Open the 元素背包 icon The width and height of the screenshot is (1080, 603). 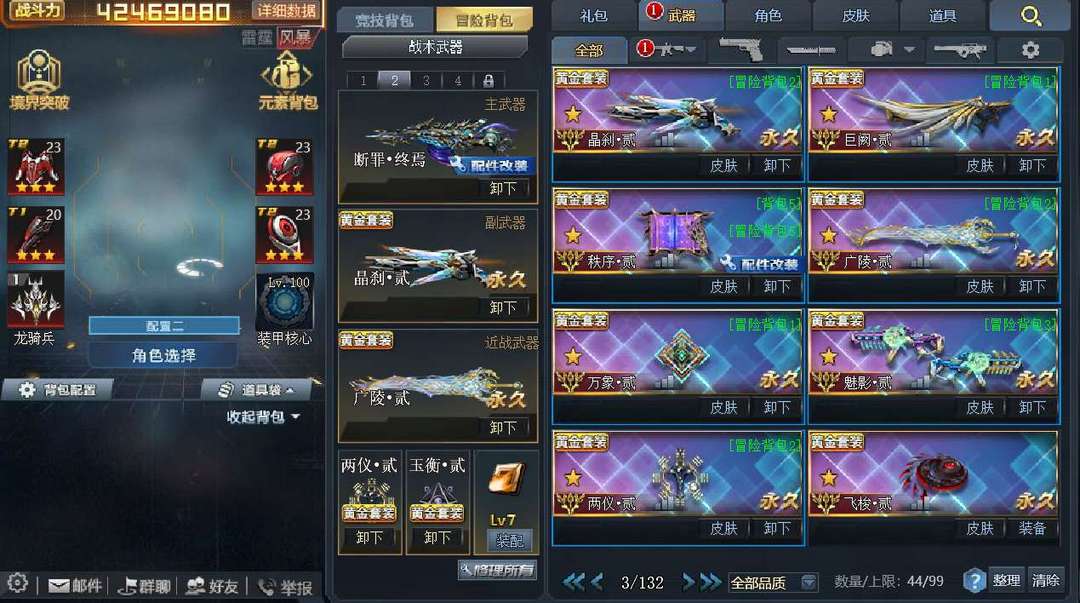coord(288,81)
